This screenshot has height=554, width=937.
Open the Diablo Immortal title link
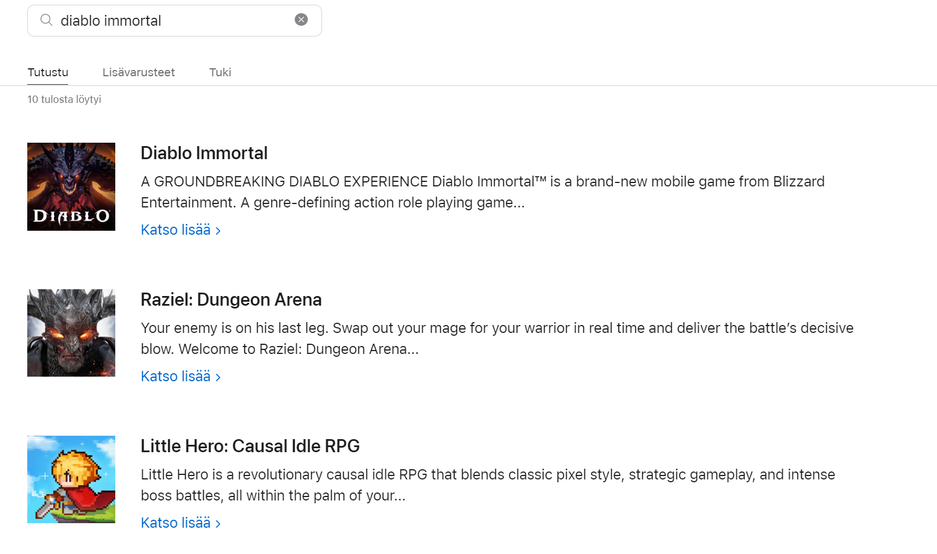tap(204, 153)
